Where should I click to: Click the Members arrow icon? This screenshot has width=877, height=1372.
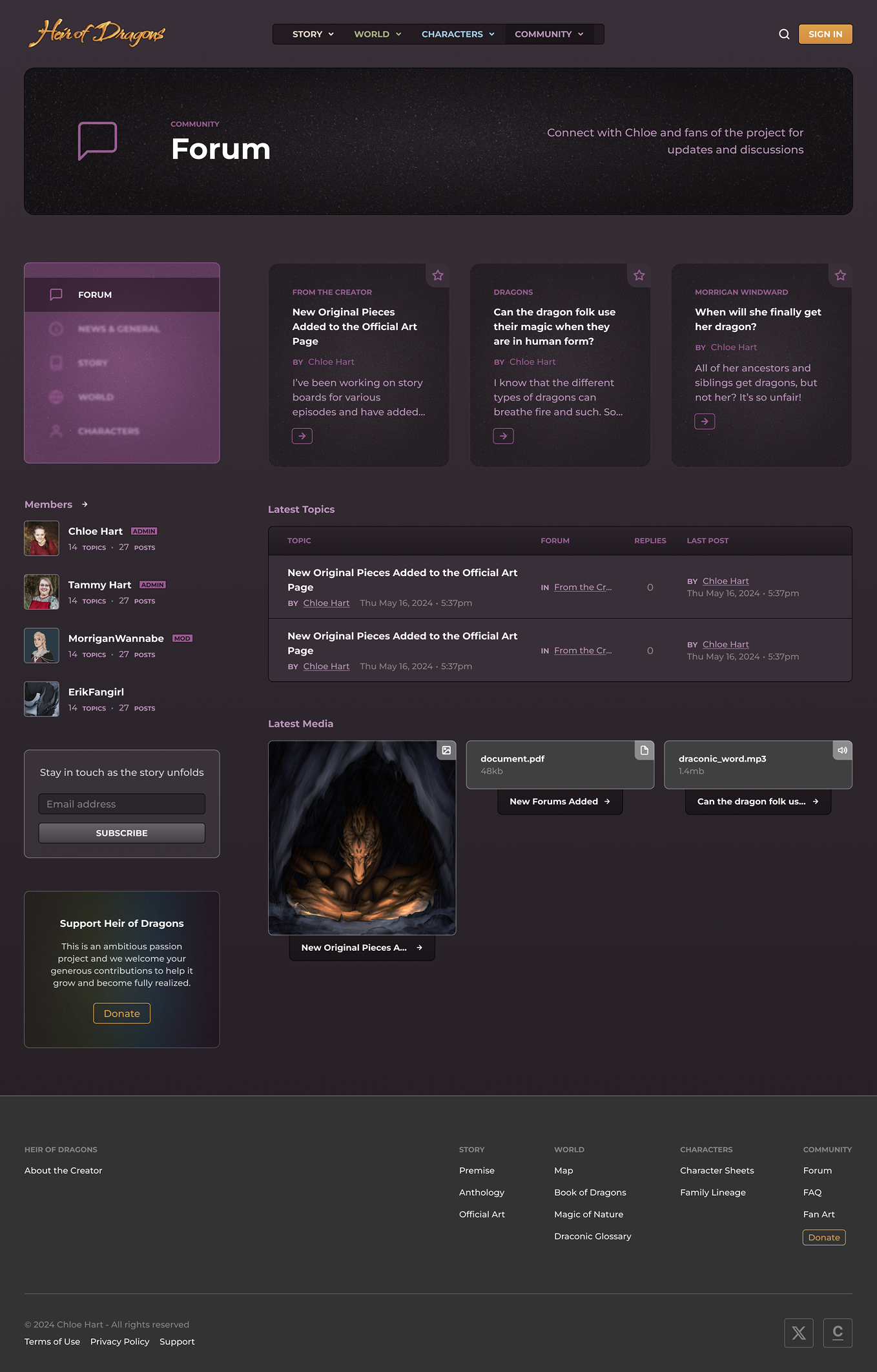coord(85,504)
